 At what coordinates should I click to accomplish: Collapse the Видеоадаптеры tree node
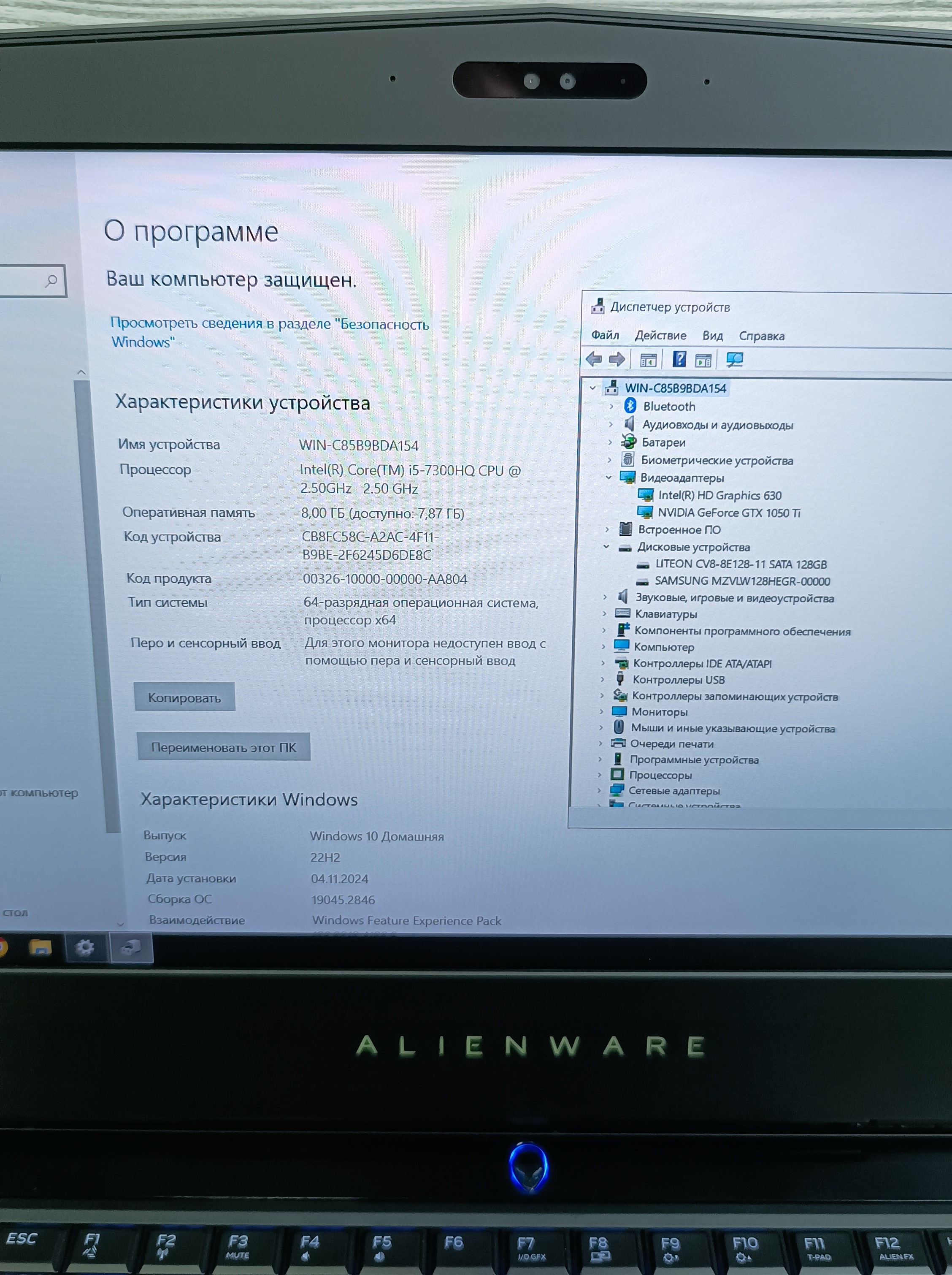[x=609, y=478]
